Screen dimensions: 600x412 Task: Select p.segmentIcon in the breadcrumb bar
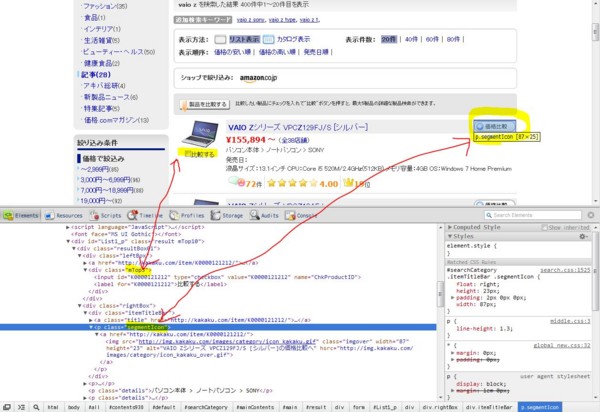[540, 407]
